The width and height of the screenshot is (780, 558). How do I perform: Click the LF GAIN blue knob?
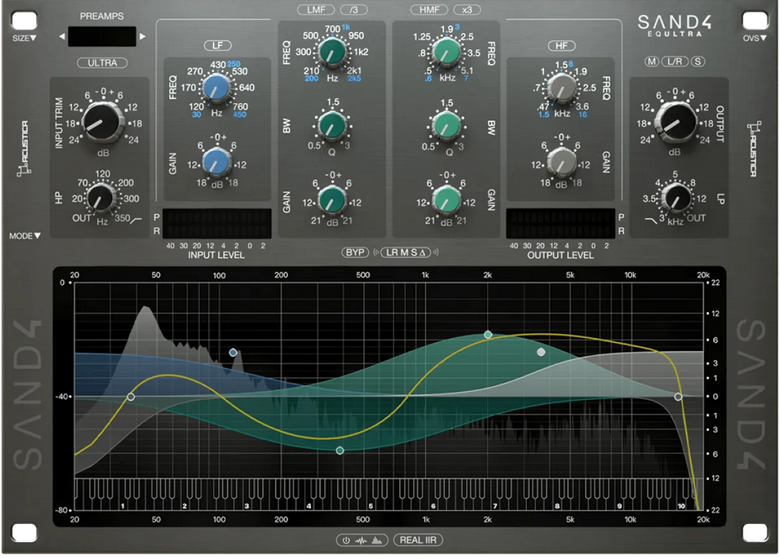tap(216, 162)
